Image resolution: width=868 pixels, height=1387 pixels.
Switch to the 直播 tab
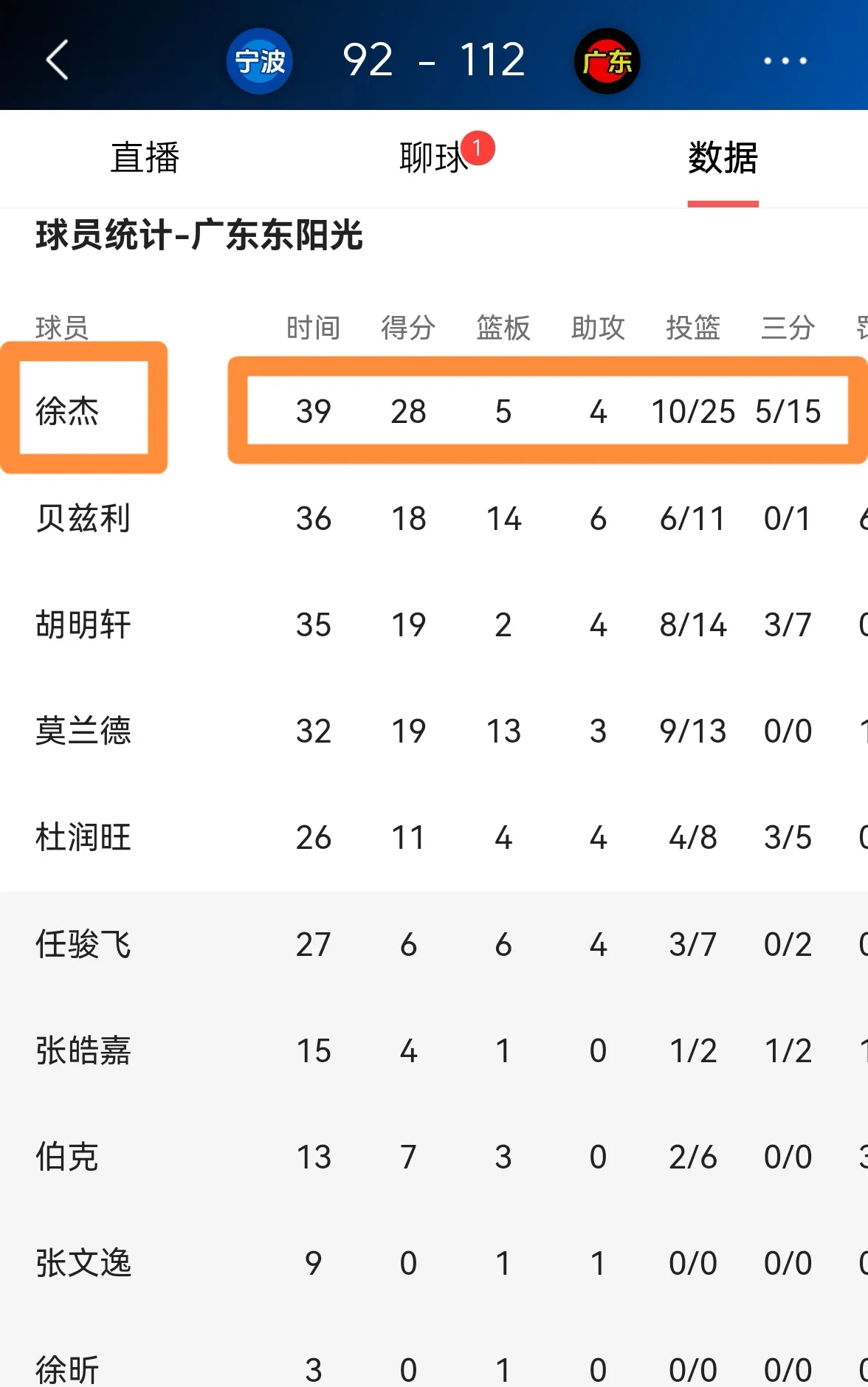pos(145,158)
